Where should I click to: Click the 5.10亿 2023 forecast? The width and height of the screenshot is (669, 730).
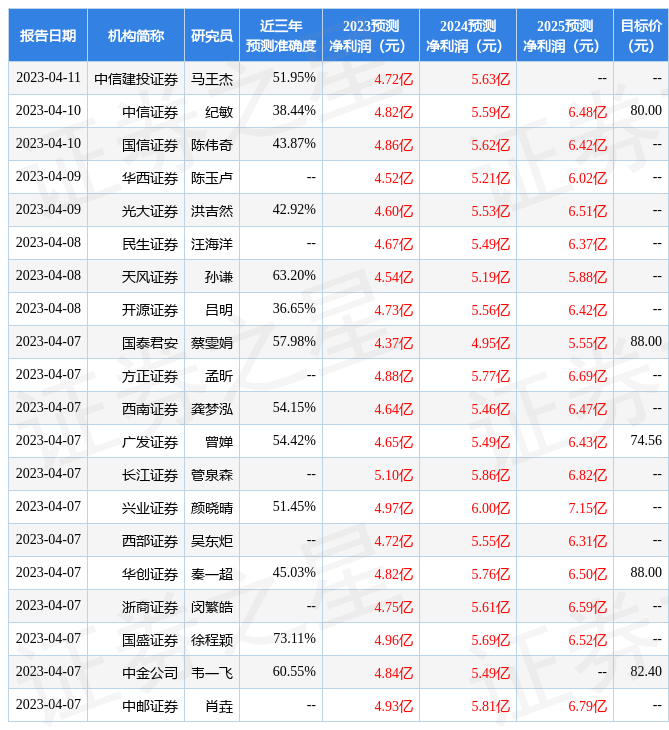pyautogui.click(x=393, y=475)
